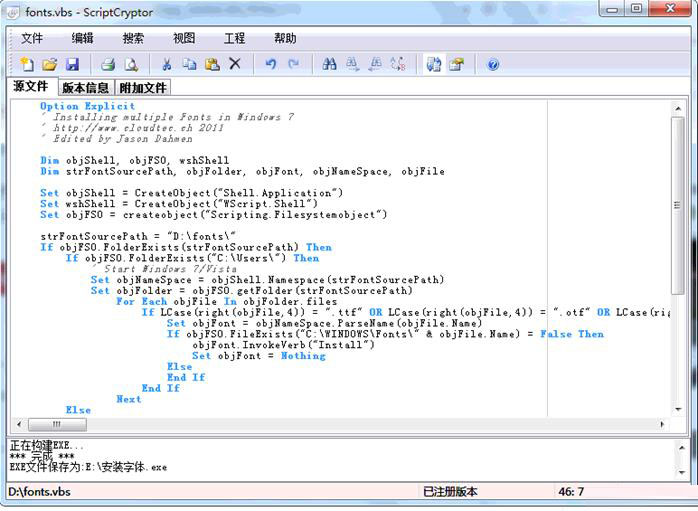Viewport: 698px width, 511px height.
Task: Open the 文件 menu
Action: [32, 38]
